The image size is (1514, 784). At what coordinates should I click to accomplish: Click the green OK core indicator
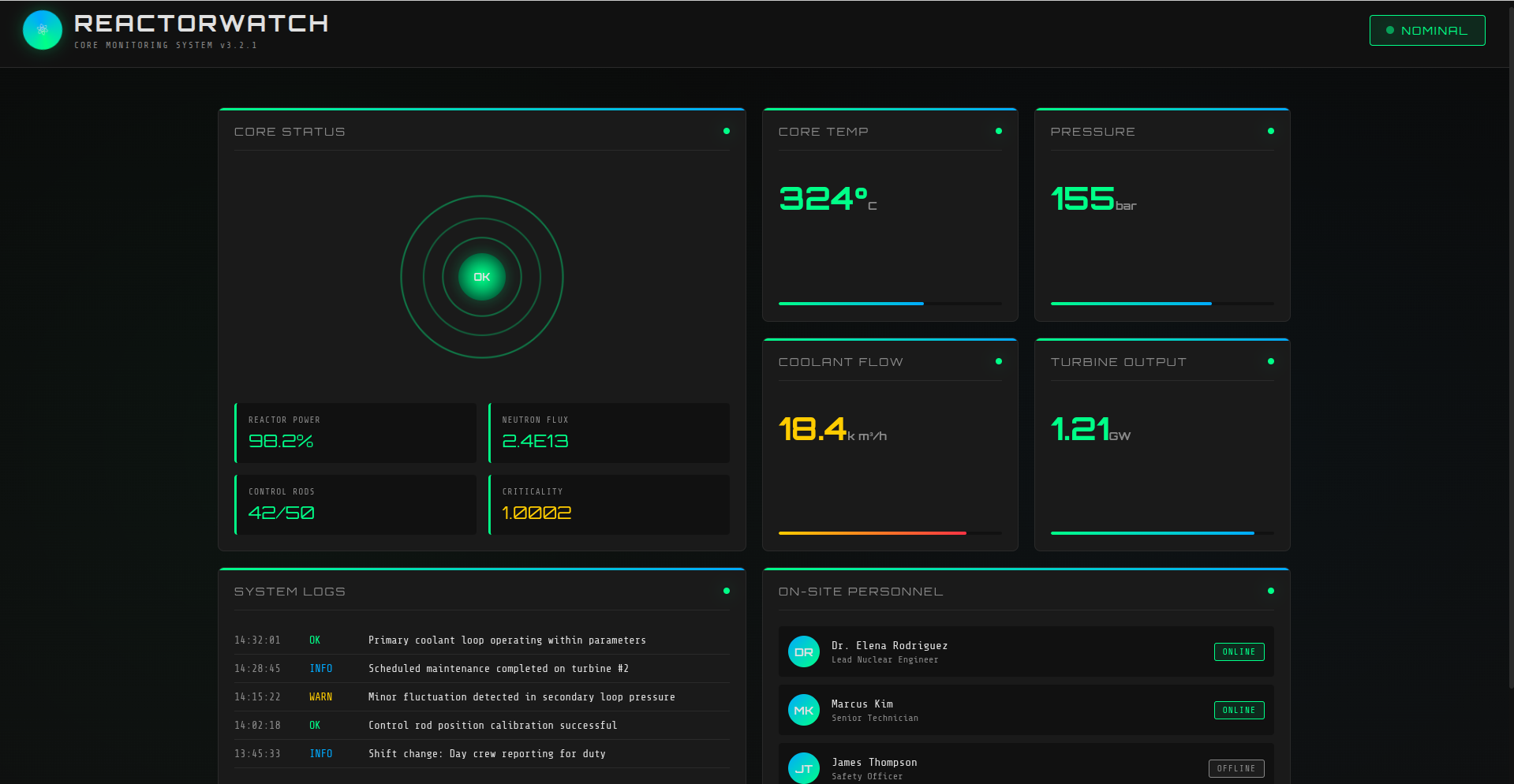pyautogui.click(x=482, y=277)
